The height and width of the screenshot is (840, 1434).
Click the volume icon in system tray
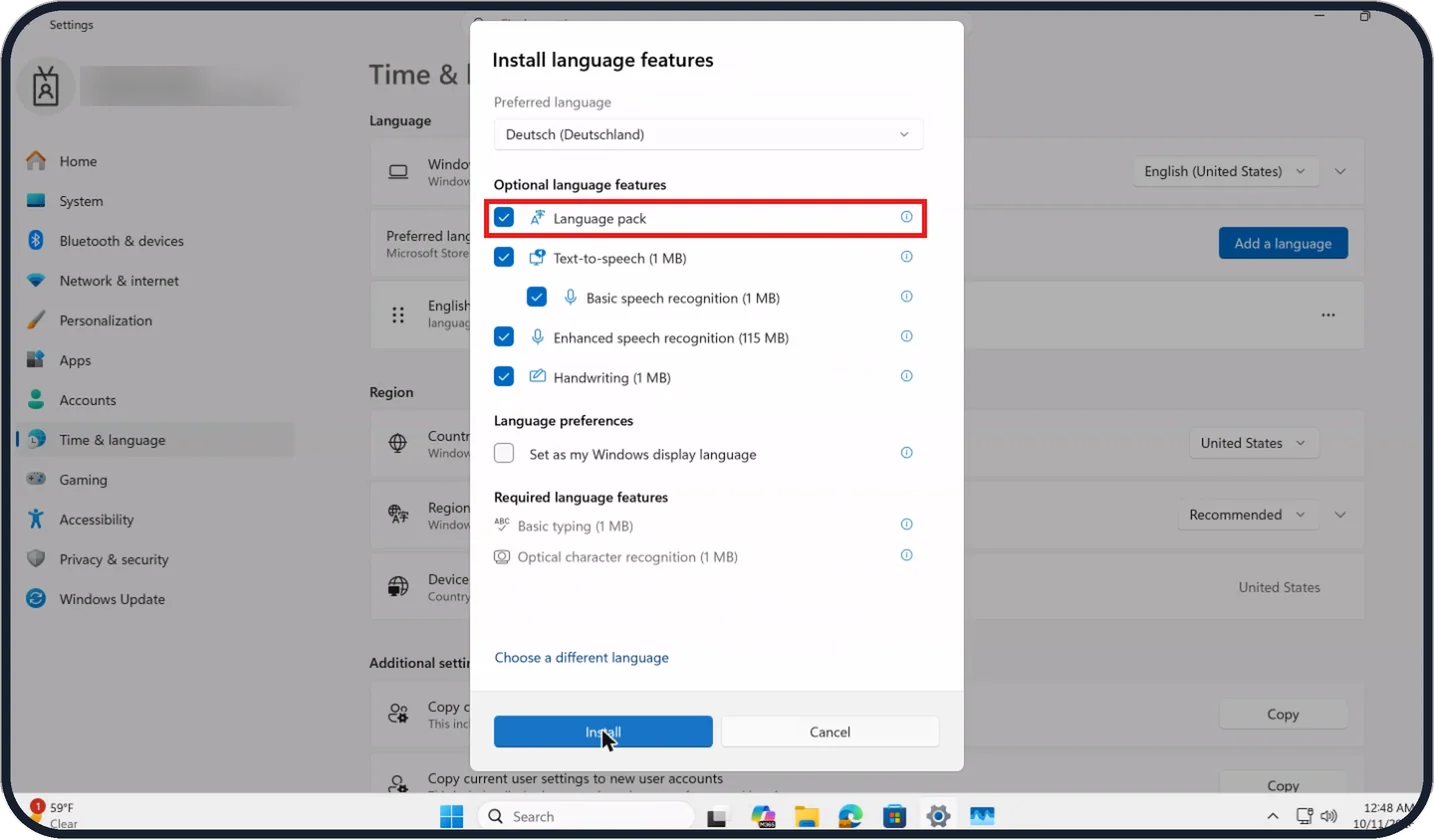pos(1329,816)
